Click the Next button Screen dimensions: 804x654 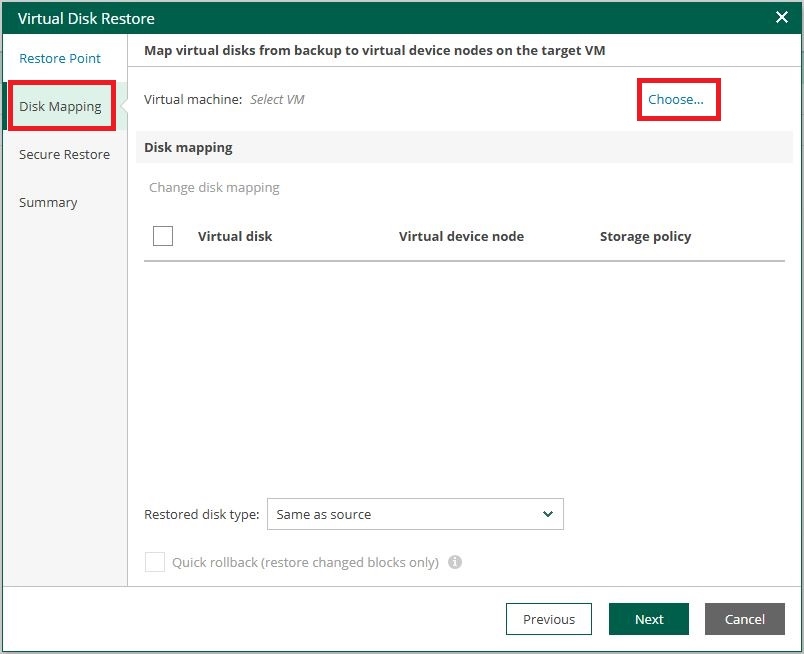(x=649, y=619)
